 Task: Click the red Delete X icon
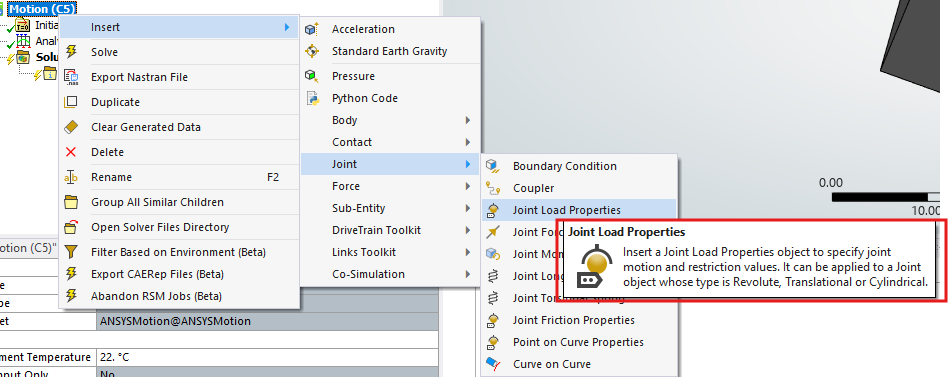(71, 152)
